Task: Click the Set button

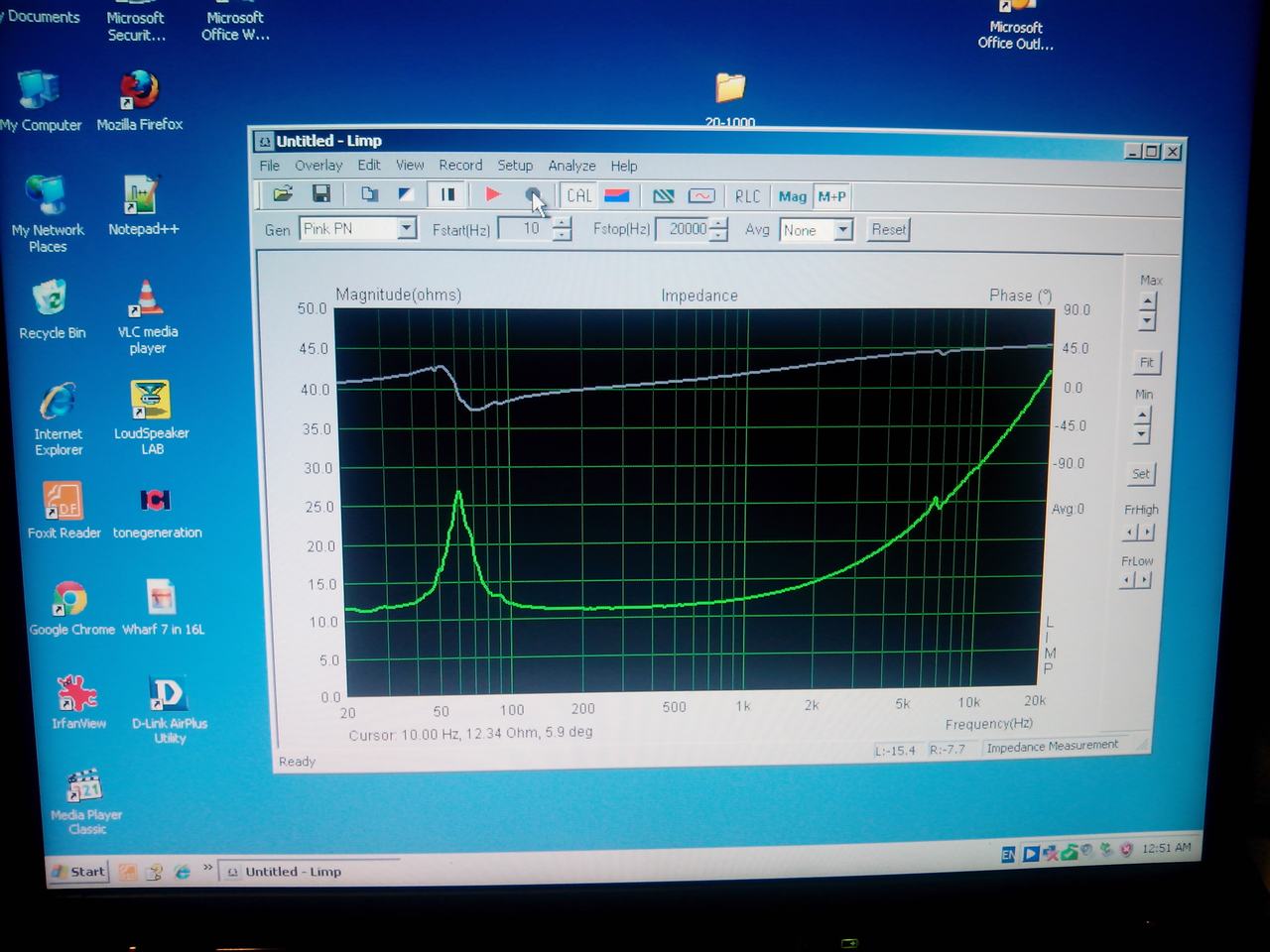Action: coord(1141,474)
